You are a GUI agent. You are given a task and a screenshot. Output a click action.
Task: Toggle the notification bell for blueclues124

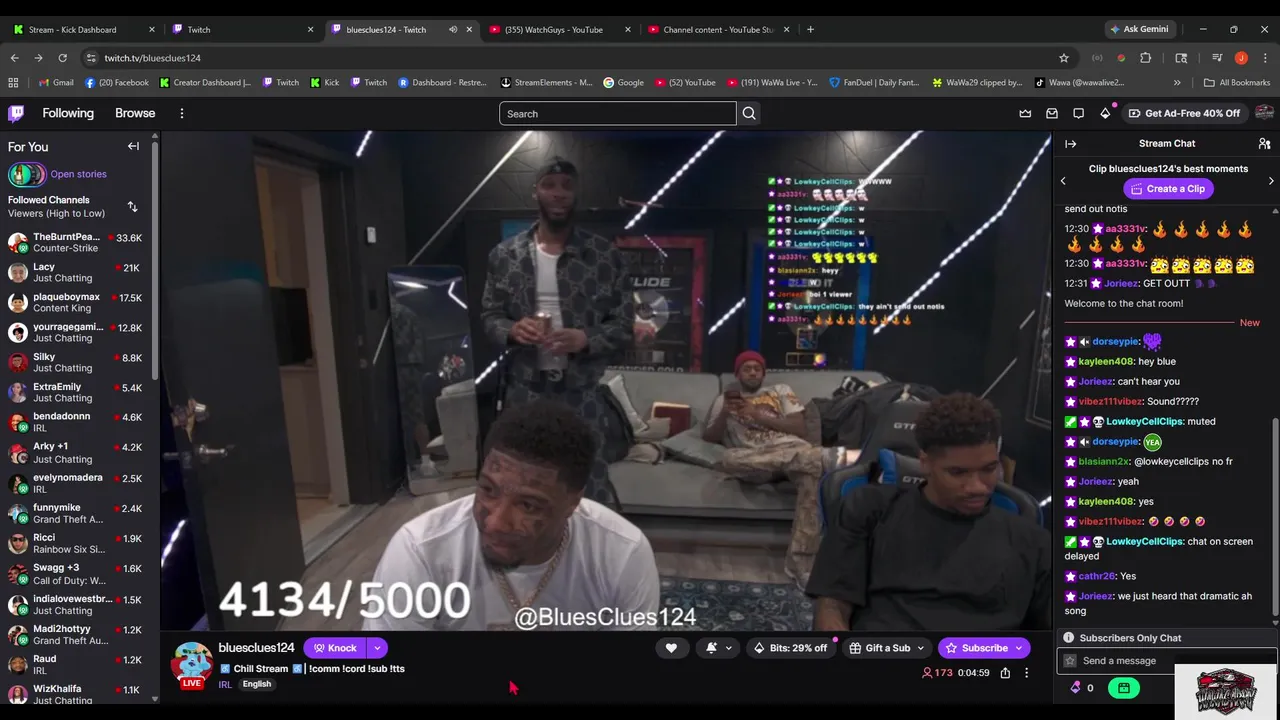pos(711,648)
